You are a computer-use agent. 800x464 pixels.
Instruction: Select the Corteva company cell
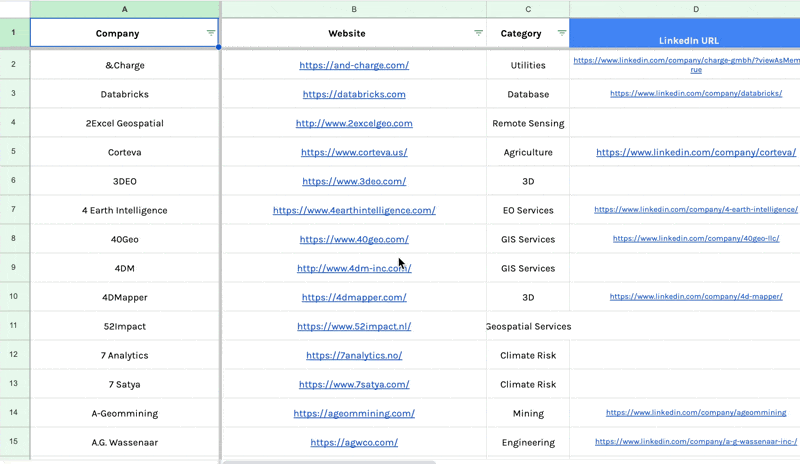point(124,152)
